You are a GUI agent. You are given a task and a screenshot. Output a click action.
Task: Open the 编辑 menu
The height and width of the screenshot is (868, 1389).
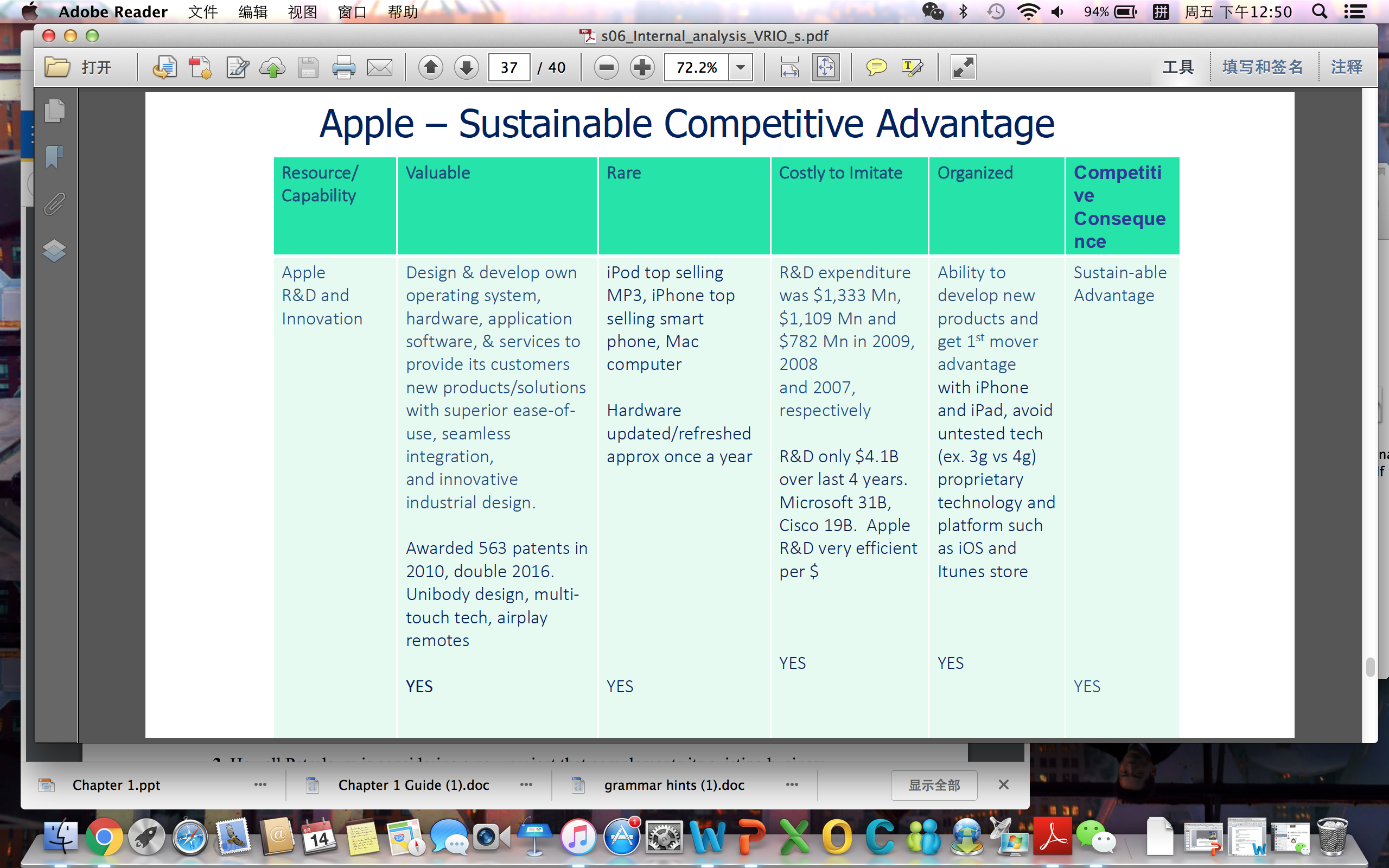click(x=253, y=11)
